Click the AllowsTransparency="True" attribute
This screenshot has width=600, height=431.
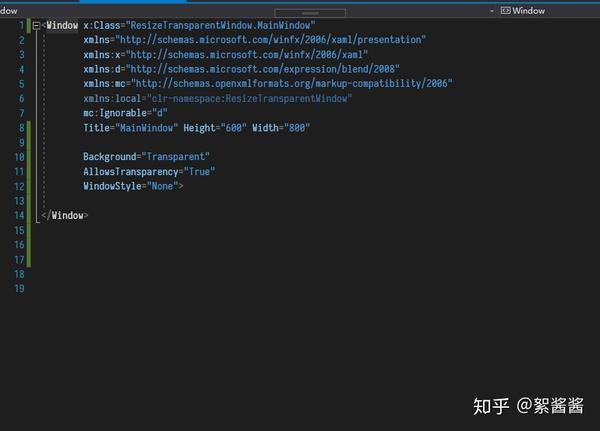149,171
